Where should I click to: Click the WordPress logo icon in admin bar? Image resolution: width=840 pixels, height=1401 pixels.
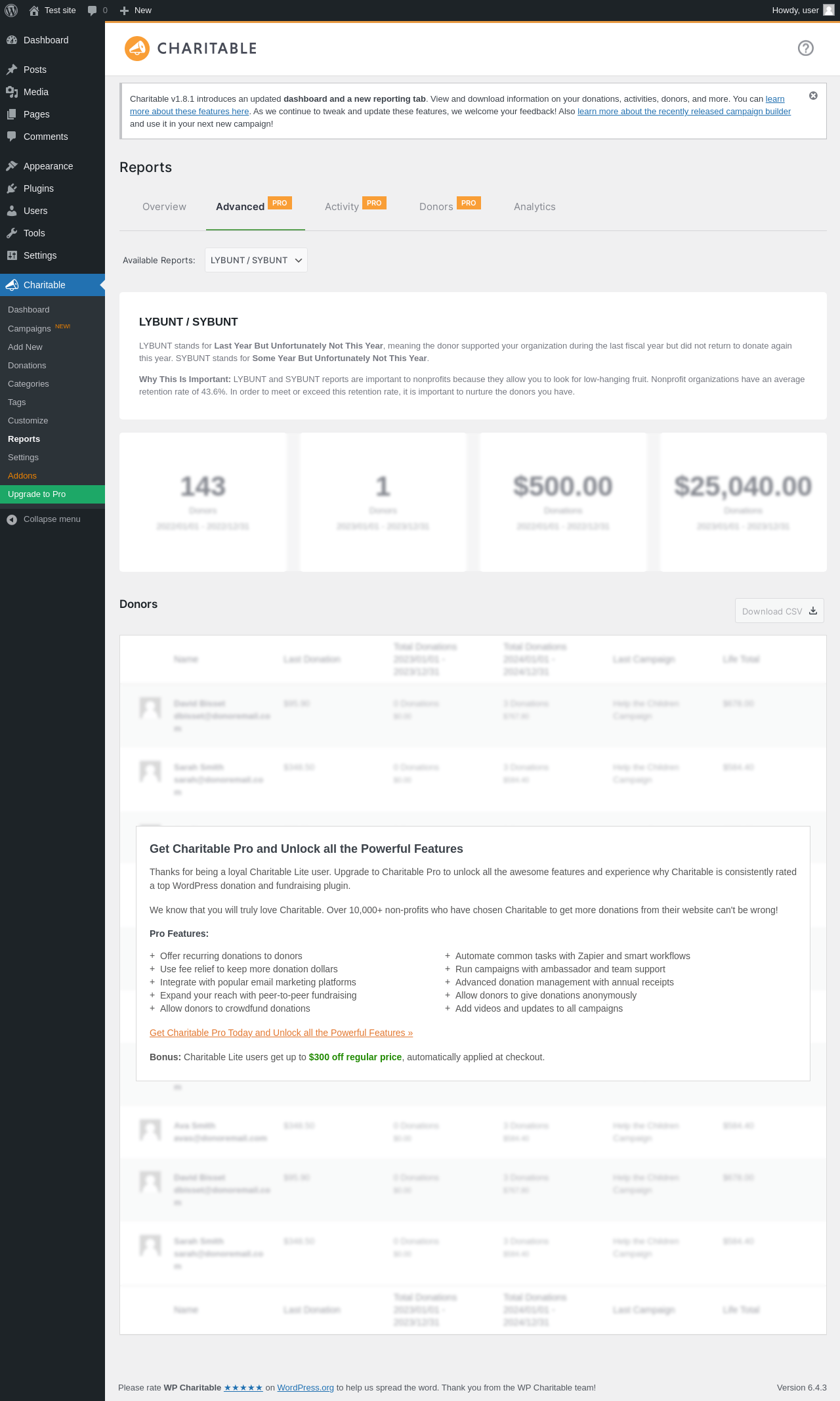(11, 11)
